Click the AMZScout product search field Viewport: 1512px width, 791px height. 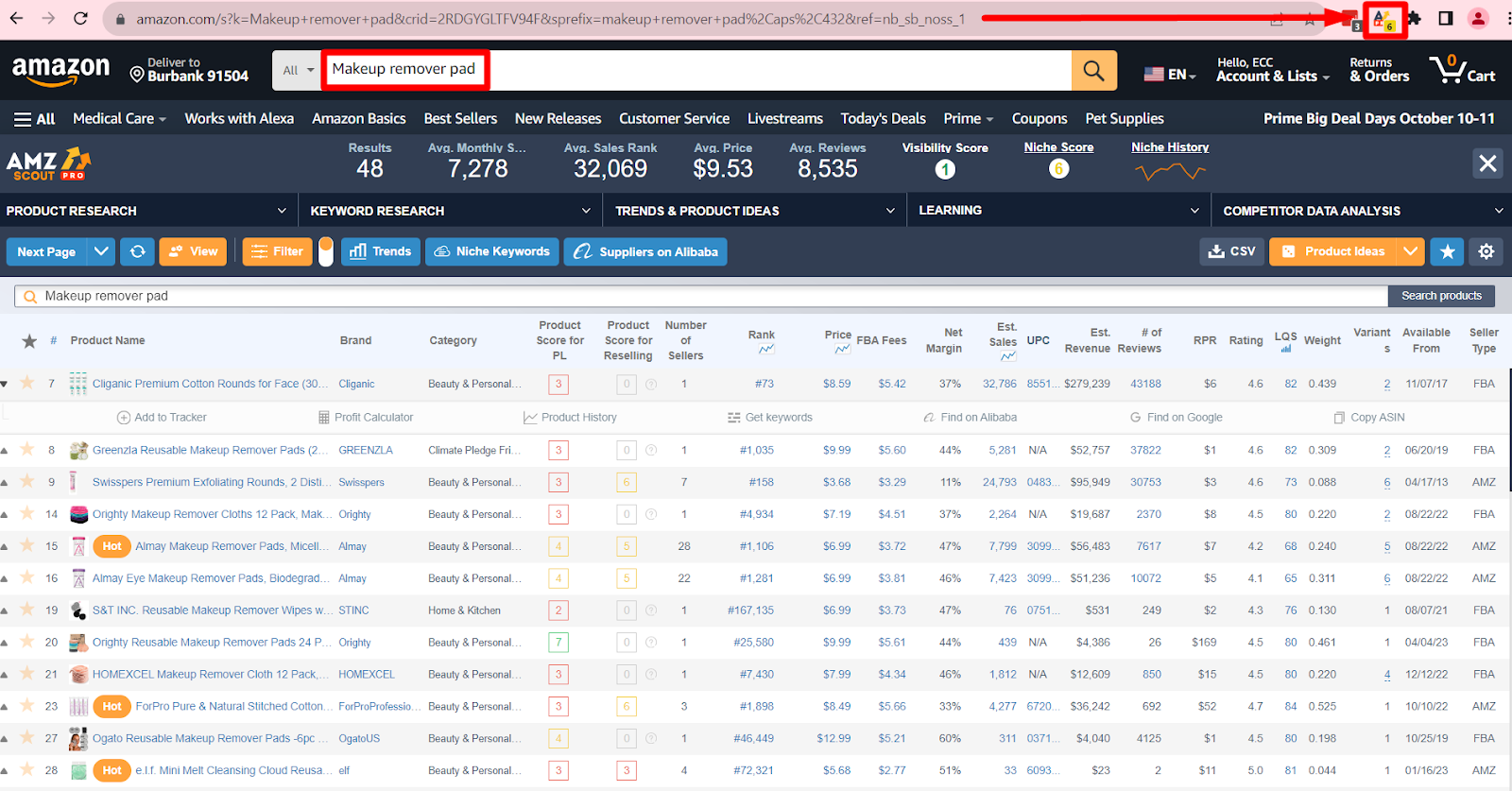point(701,296)
